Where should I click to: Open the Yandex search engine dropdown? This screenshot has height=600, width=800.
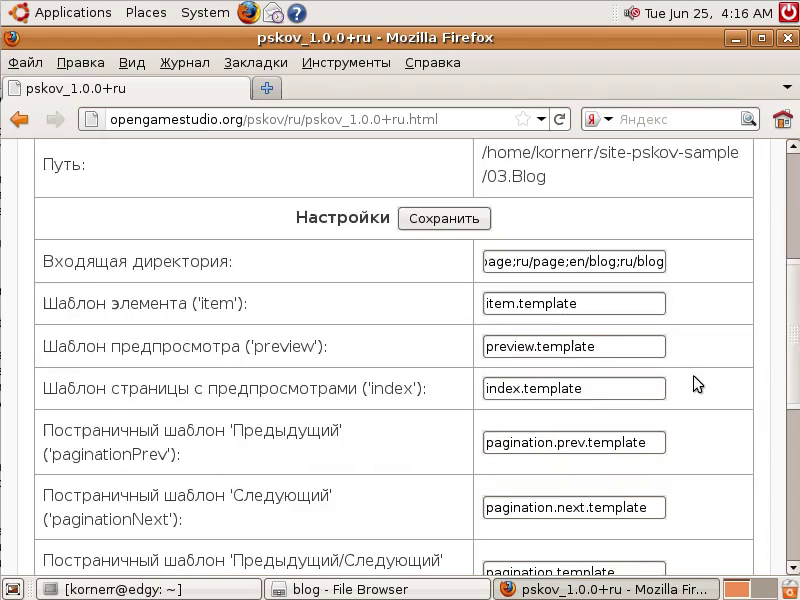point(597,119)
